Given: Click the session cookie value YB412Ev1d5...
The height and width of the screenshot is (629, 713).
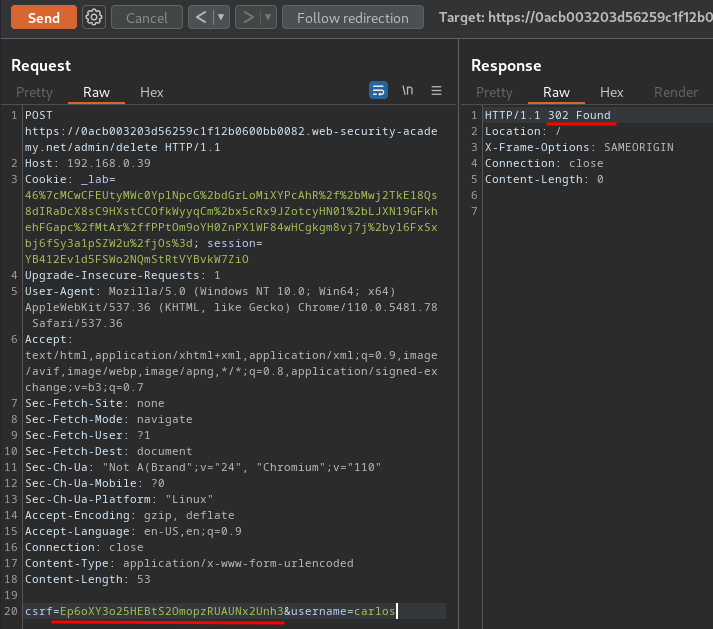Looking at the screenshot, I should click(137, 259).
